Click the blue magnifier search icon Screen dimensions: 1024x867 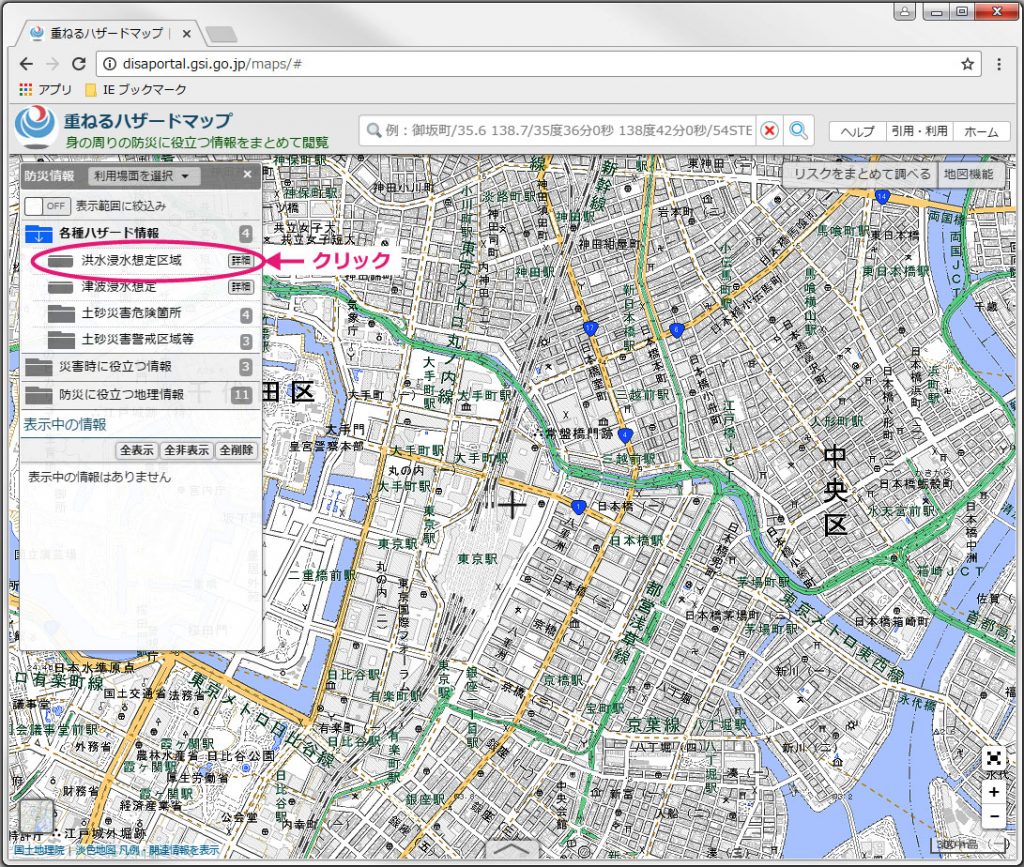798,131
